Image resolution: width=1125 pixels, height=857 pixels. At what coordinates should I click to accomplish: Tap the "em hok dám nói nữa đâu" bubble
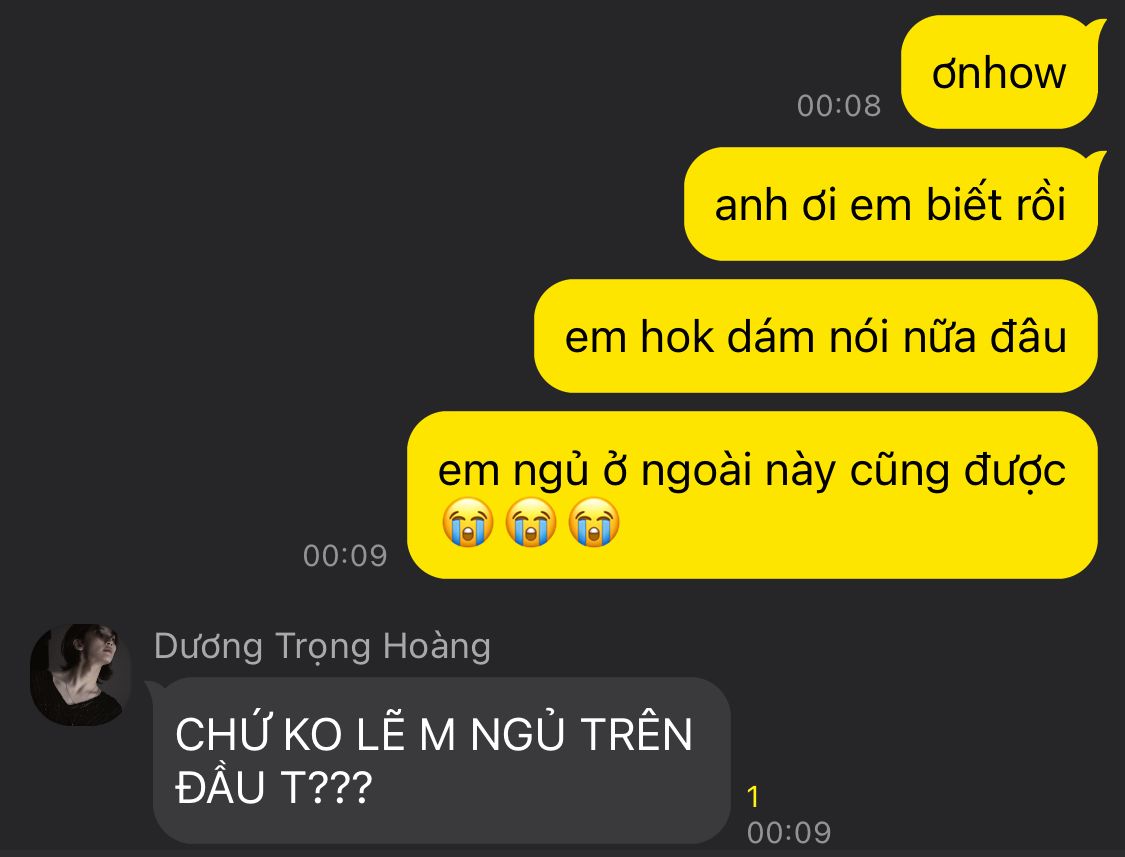816,336
